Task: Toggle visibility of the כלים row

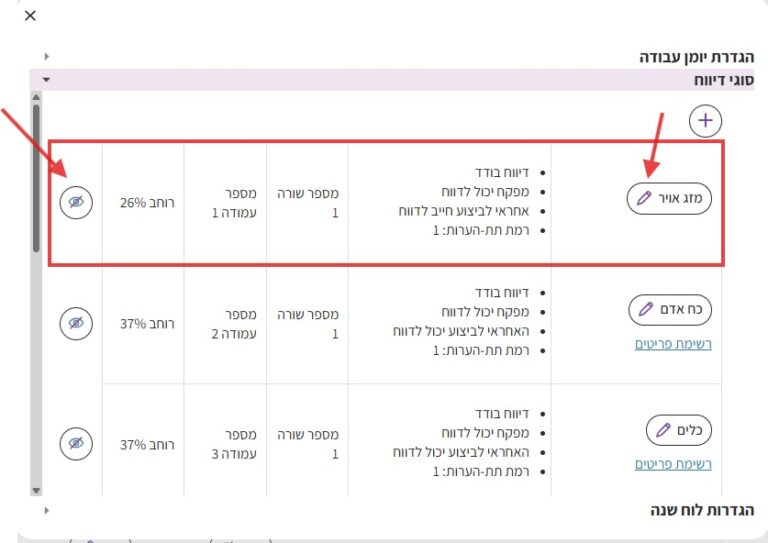Action: (x=76, y=442)
